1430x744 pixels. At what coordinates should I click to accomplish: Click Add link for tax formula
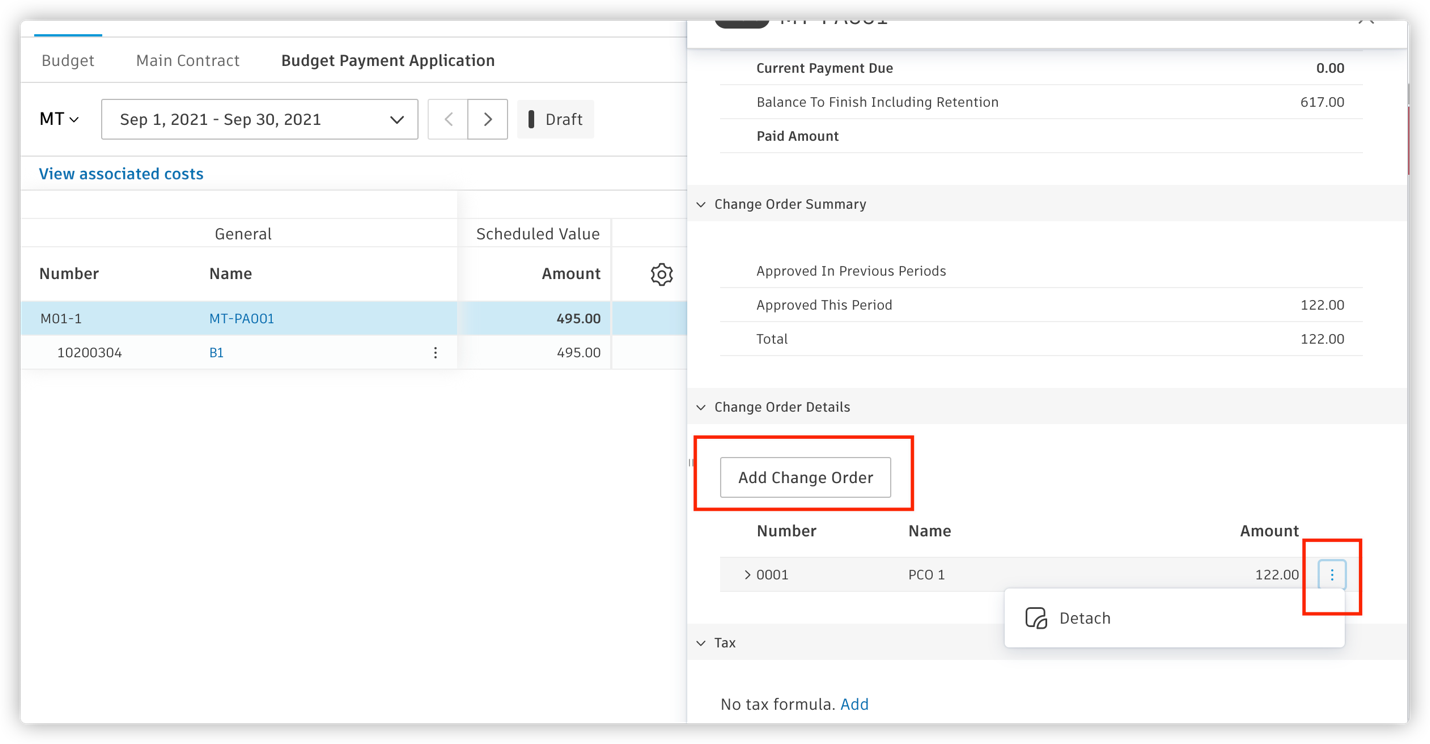854,704
